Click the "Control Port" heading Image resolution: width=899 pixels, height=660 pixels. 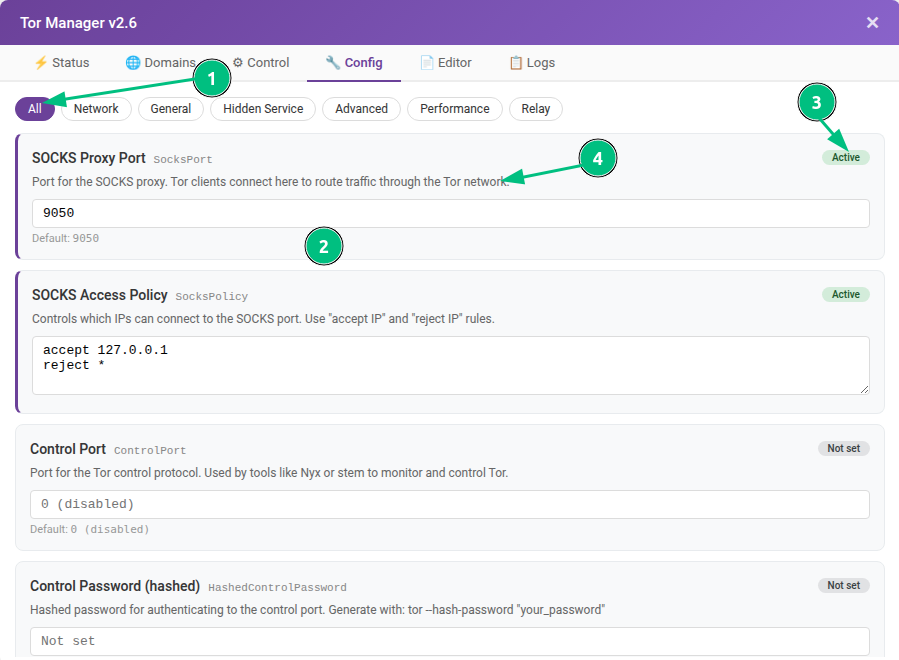68,449
